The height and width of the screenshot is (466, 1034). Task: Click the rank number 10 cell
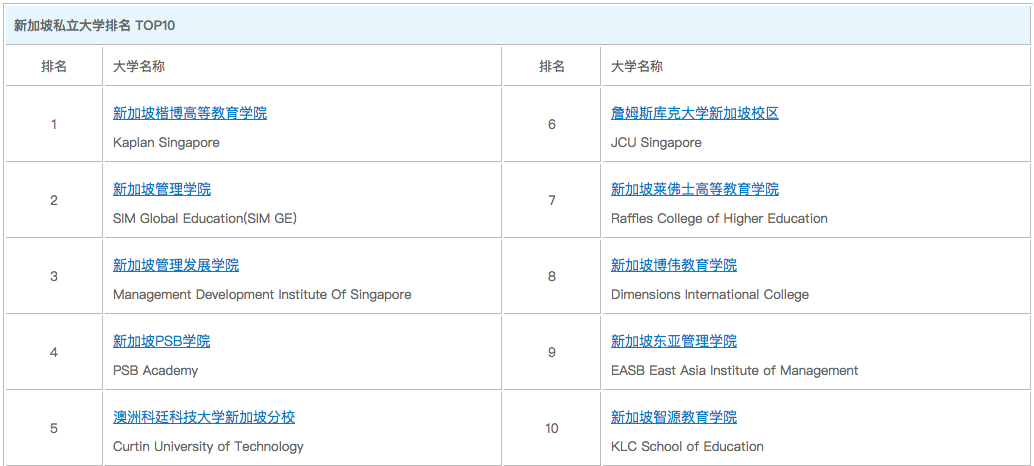coord(552,428)
